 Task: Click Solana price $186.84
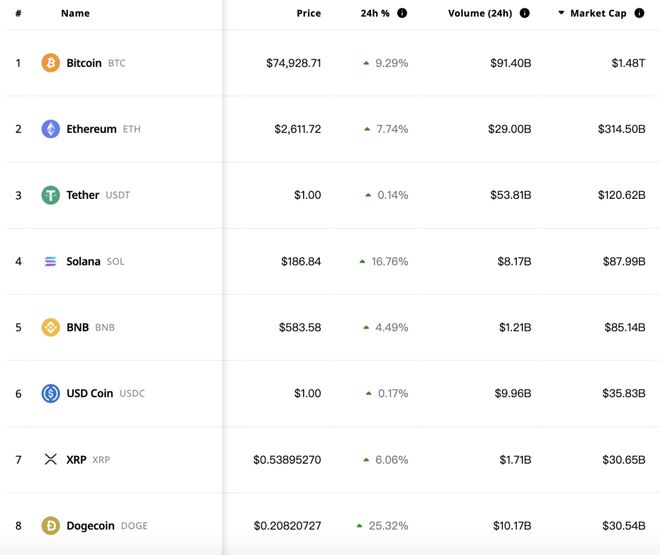pos(301,261)
